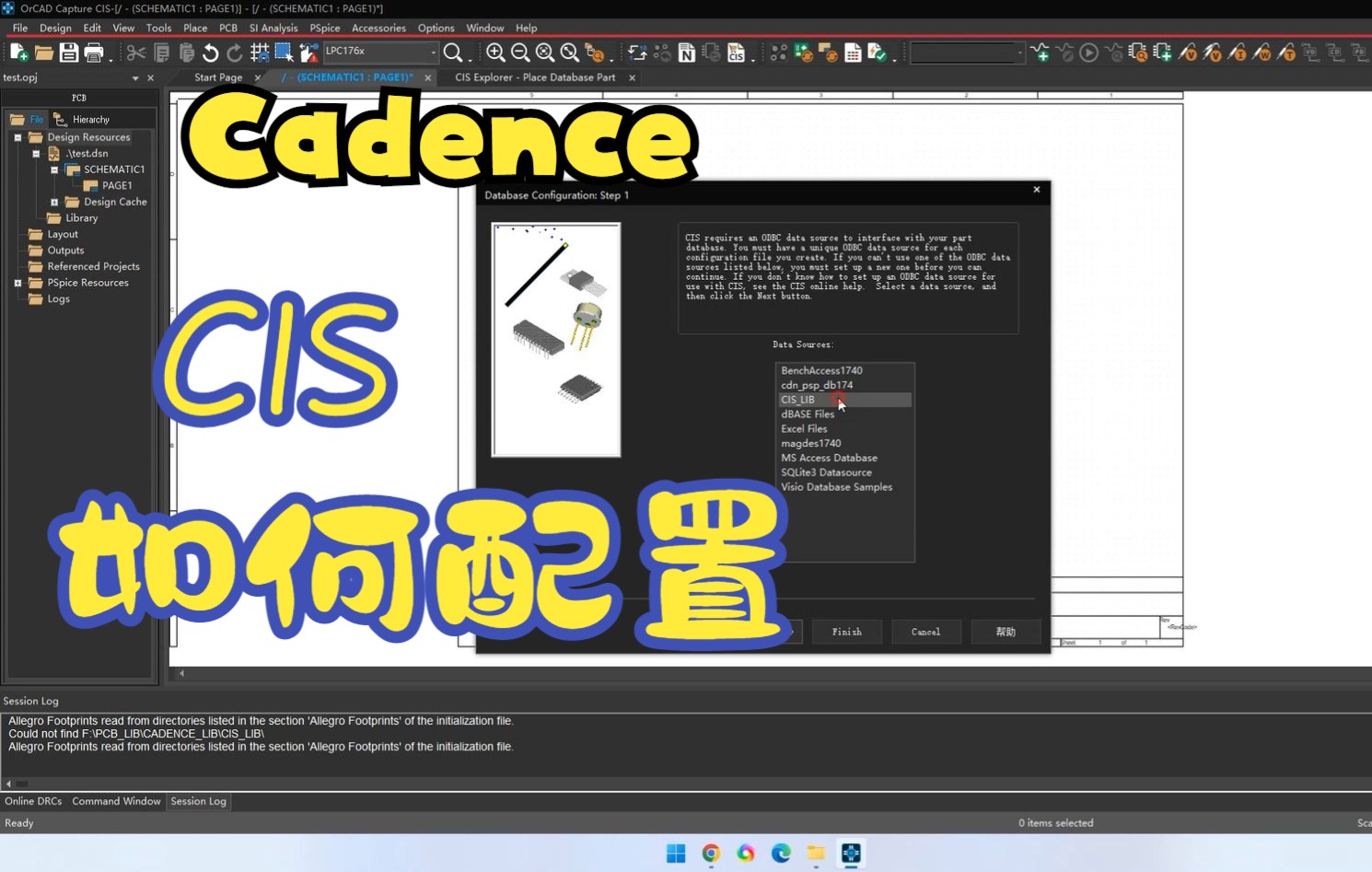The image size is (1372, 872).
Task: Save the design with the floppy icon
Action: pos(69,53)
